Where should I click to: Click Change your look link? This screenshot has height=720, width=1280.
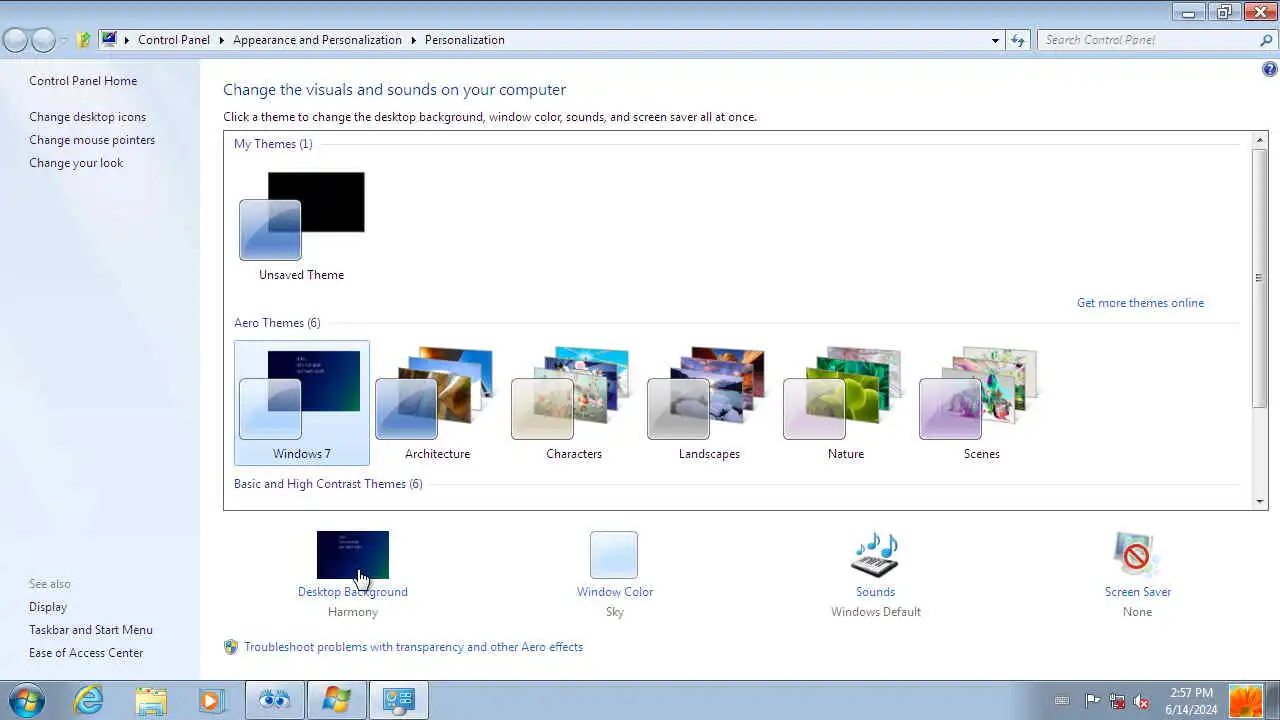(76, 163)
